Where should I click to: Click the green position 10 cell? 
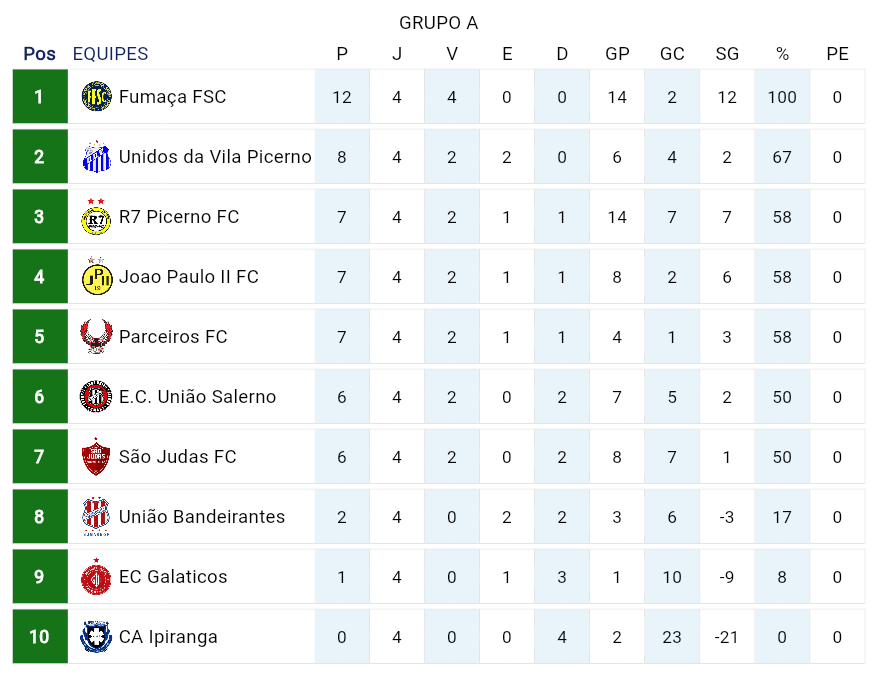coord(40,637)
